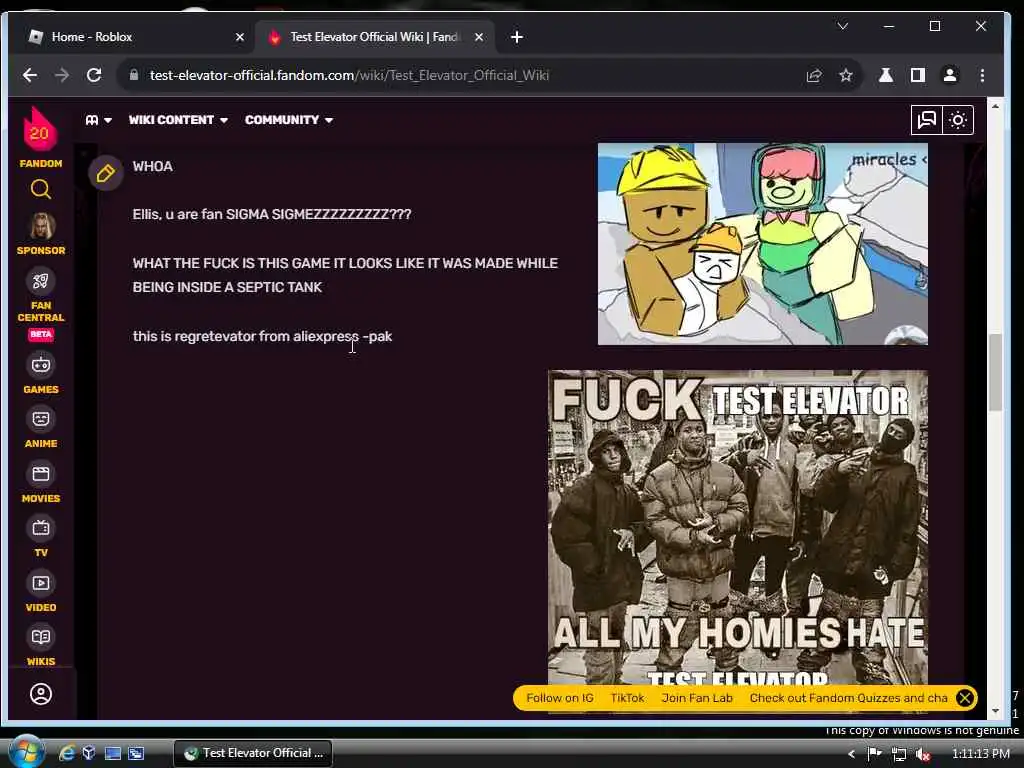This screenshot has width=1024, height=768.
Task: Open the Test Elevator homies meme image
Action: [x=738, y=528]
